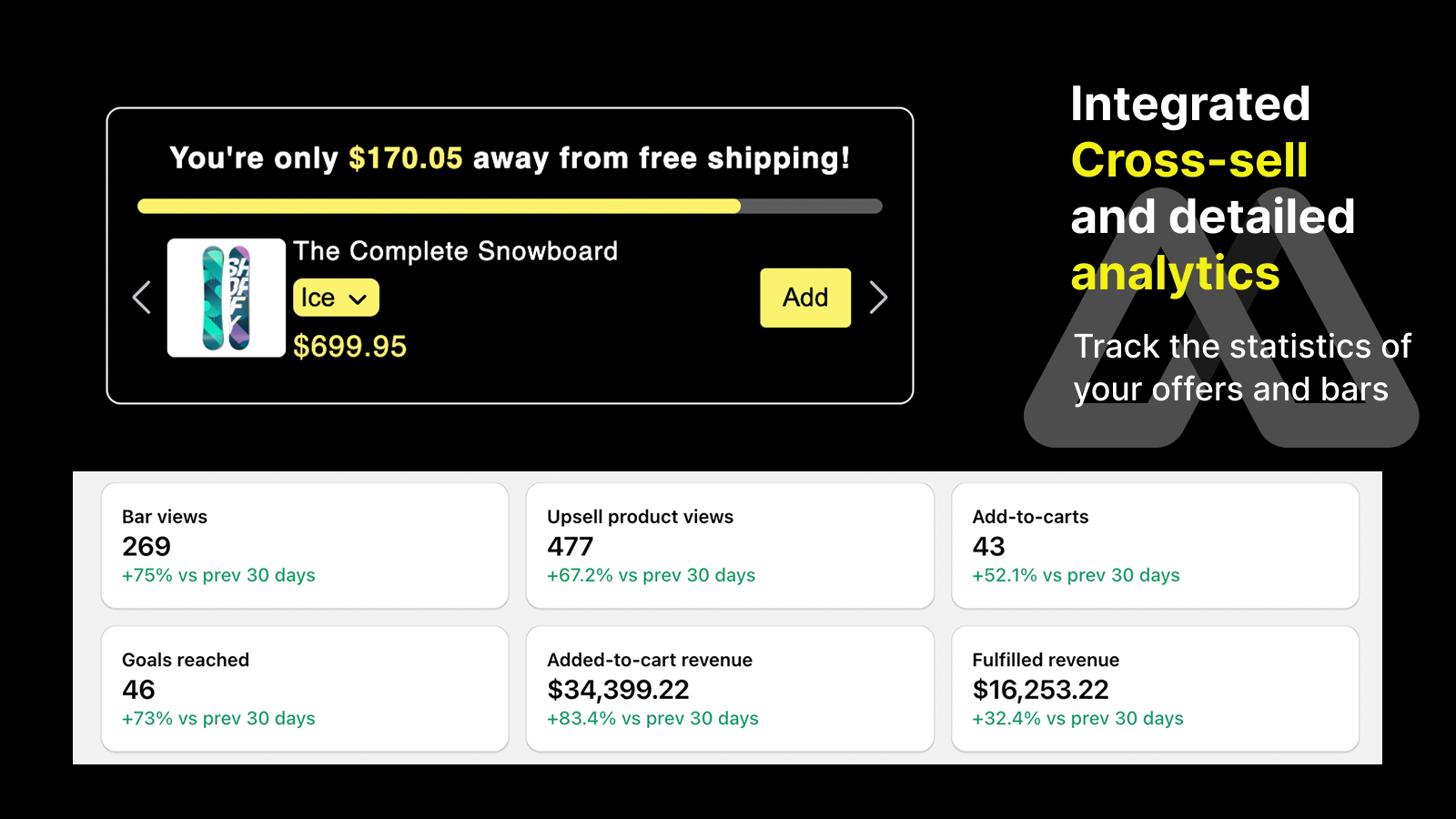Click the next product right arrow
The width and height of the screenshot is (1456, 819).
(878, 298)
